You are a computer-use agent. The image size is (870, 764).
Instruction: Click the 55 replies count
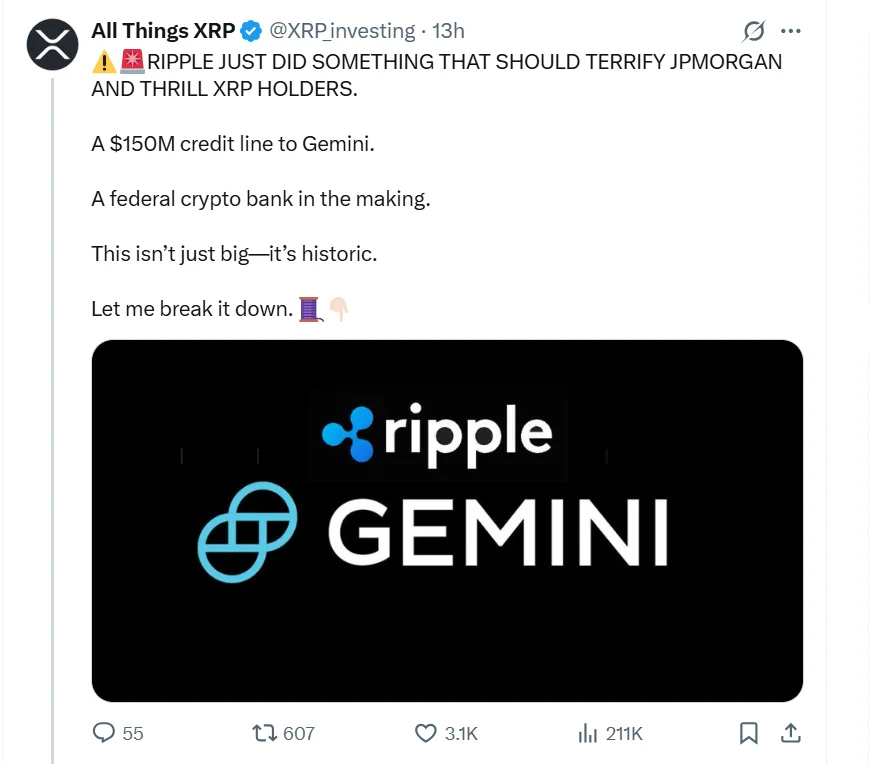pyautogui.click(x=131, y=733)
